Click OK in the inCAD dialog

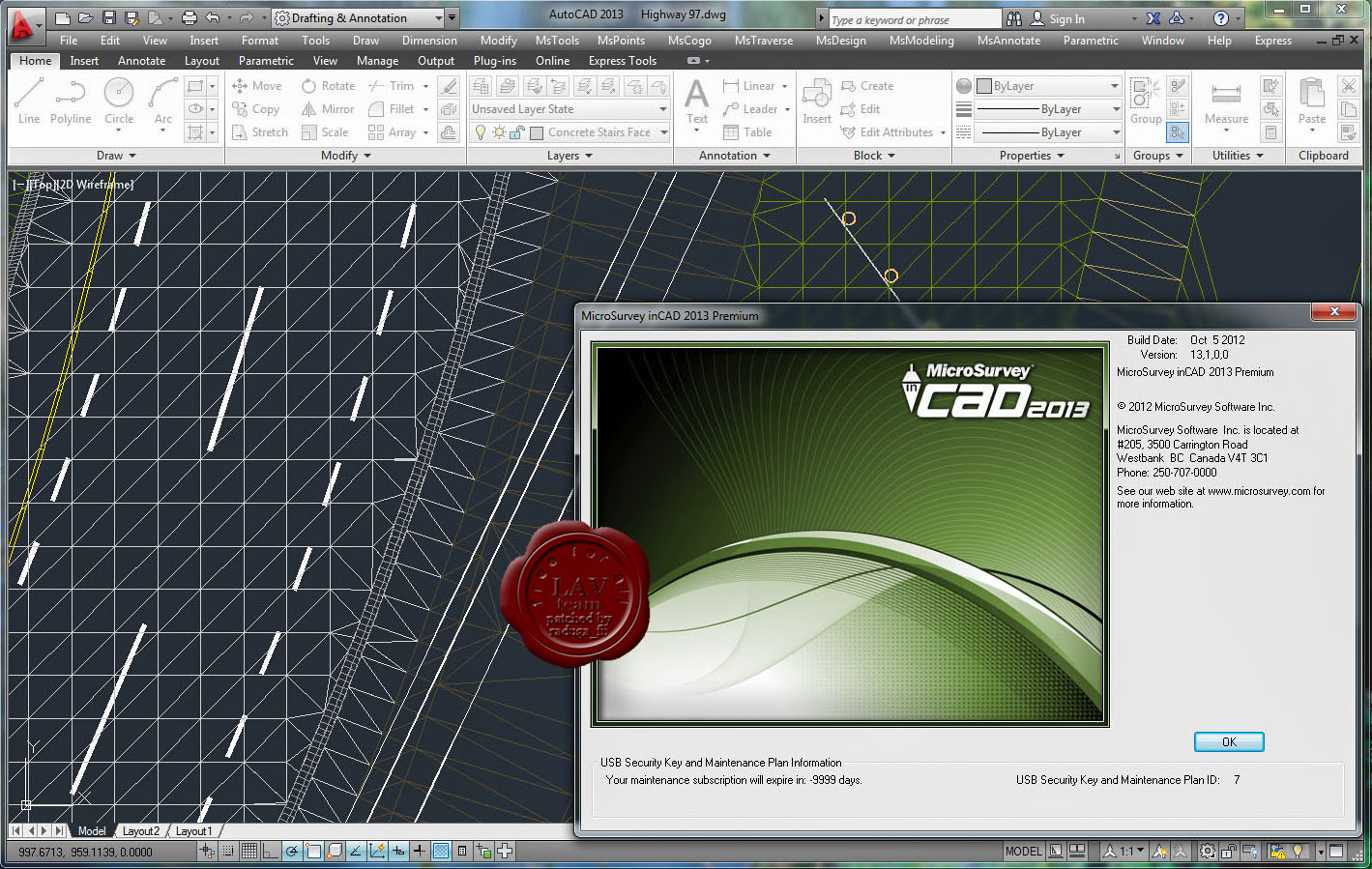point(1229,741)
